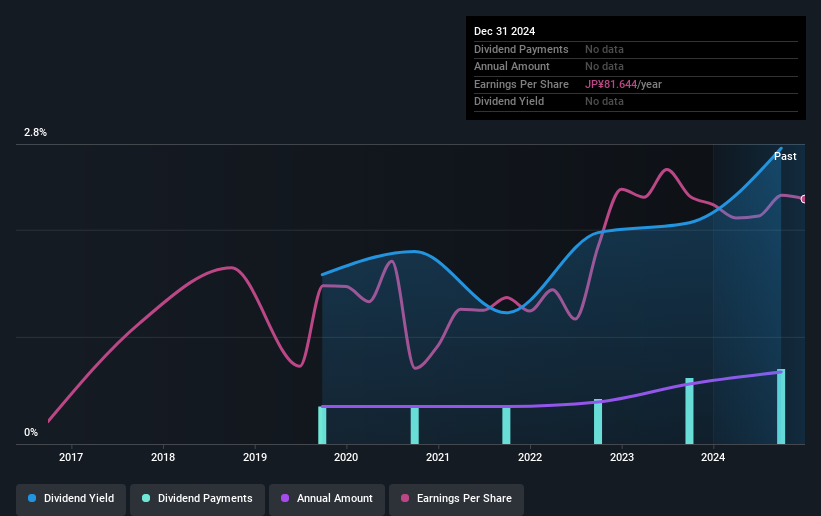821x516 pixels.
Task: Click the late-2021 dividend payment bar
Action: click(x=506, y=425)
